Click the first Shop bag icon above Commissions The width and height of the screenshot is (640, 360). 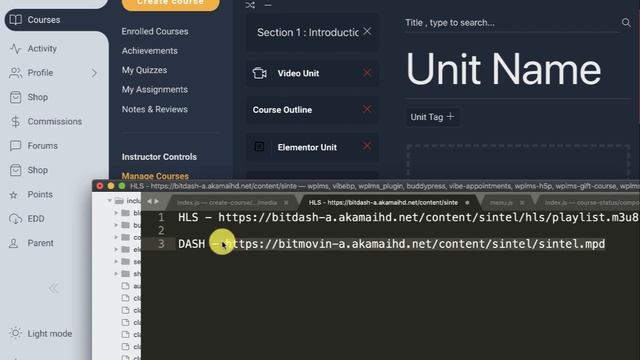pyautogui.click(x=16, y=97)
